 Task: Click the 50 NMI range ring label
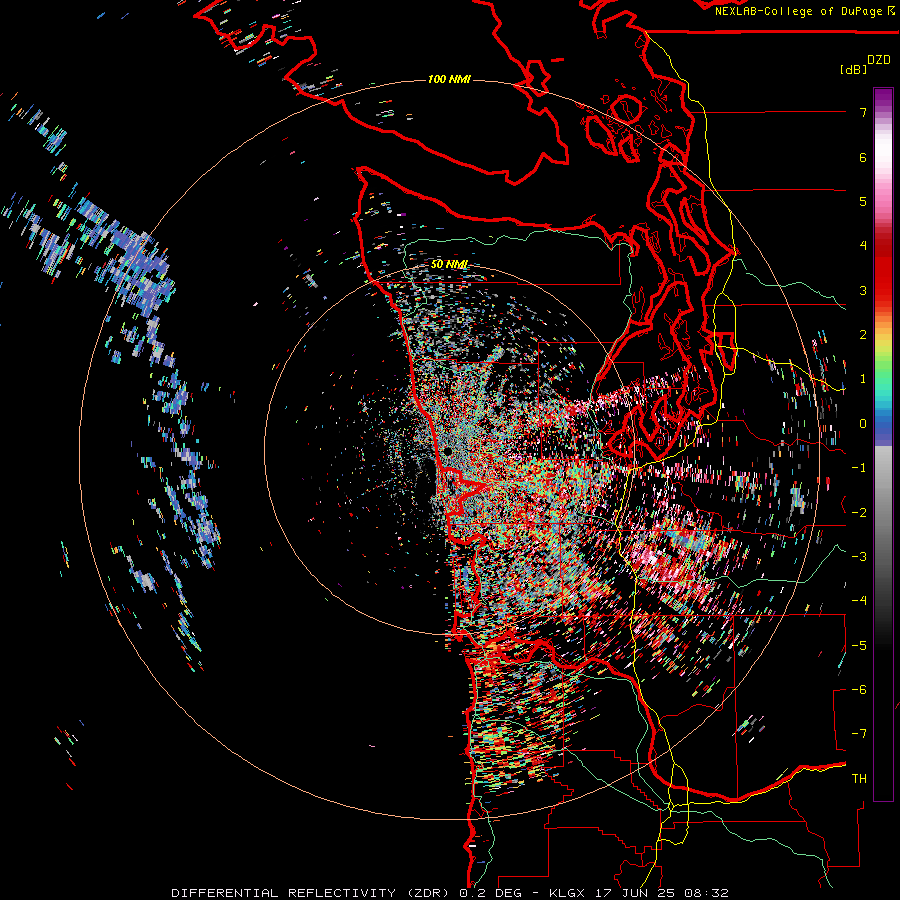pyautogui.click(x=449, y=264)
